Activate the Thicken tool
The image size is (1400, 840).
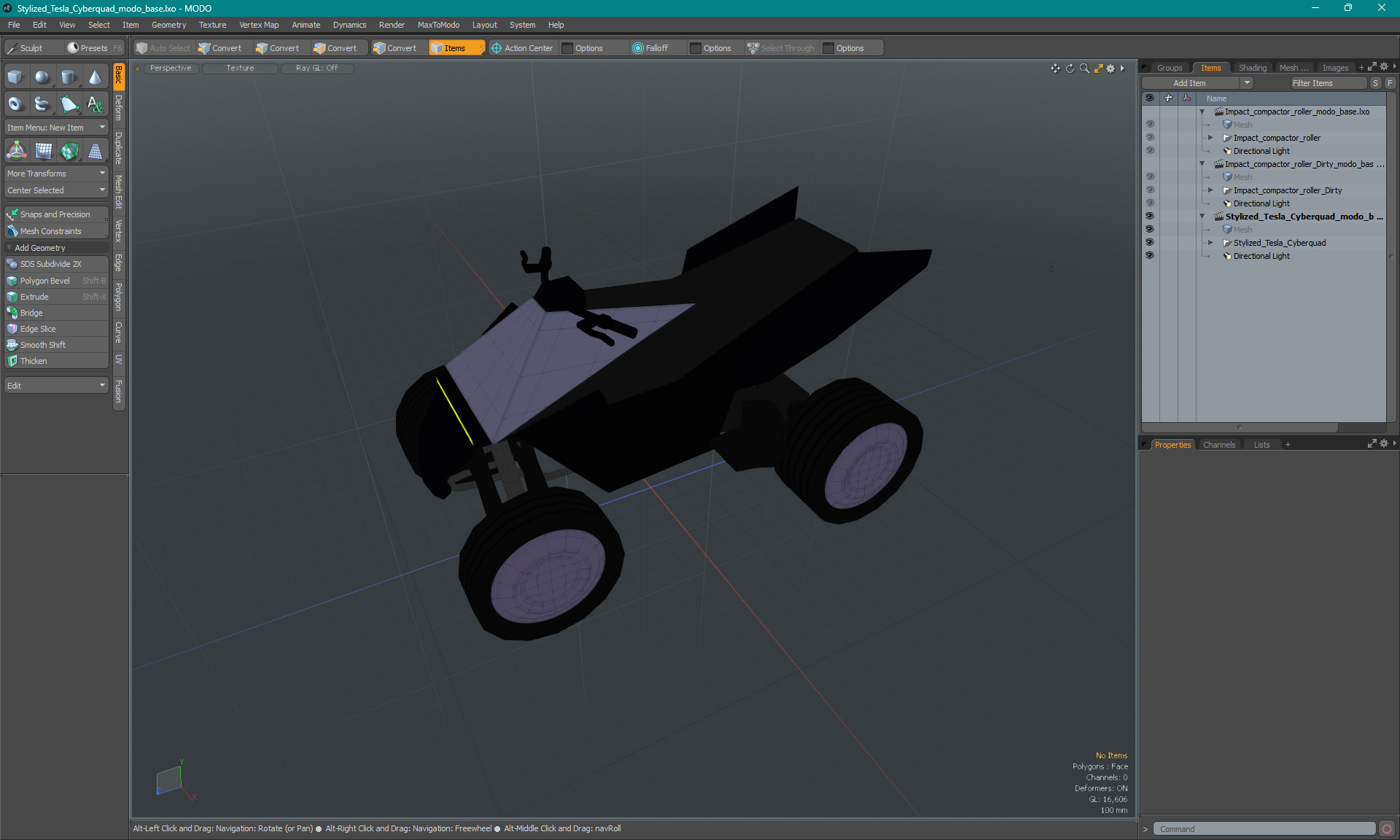56,361
